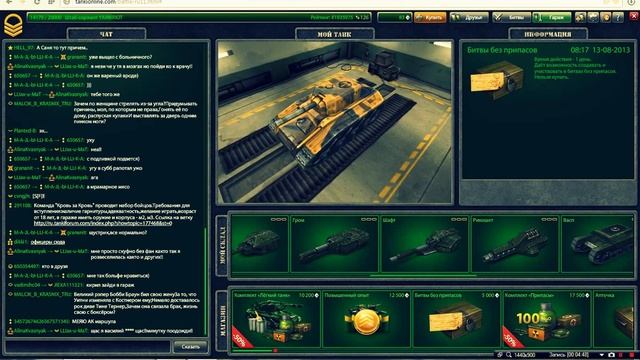Select the ИНФОРМАЦИЯ panel header
This screenshot has width=640, height=360.
(x=548, y=34)
